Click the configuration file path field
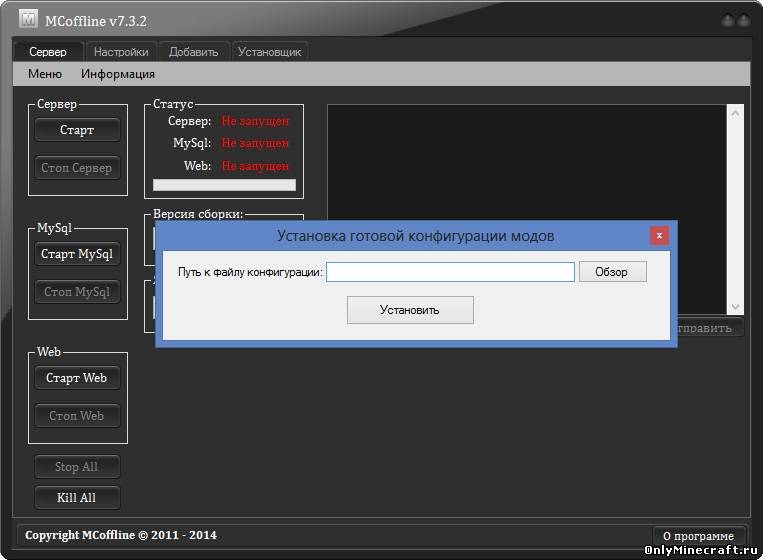This screenshot has height=560, width=763. point(450,272)
